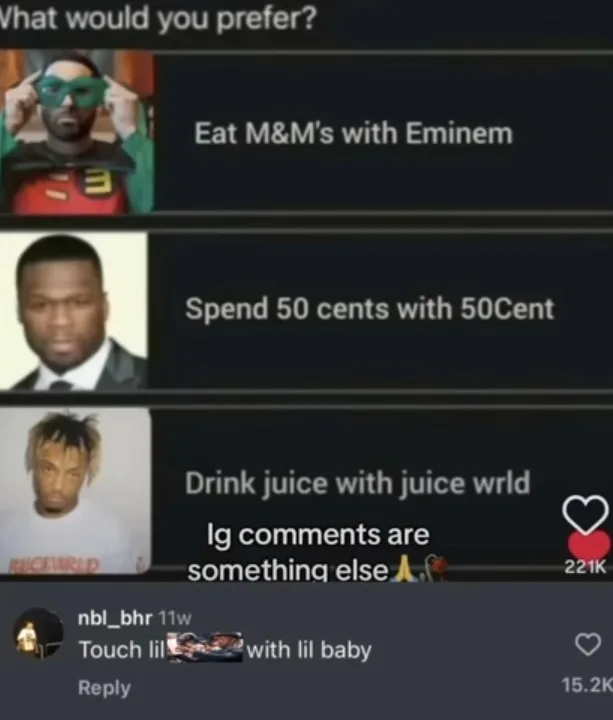The height and width of the screenshot is (720, 613).
Task: Click the Reply link under the comment
Action: pyautogui.click(x=104, y=687)
